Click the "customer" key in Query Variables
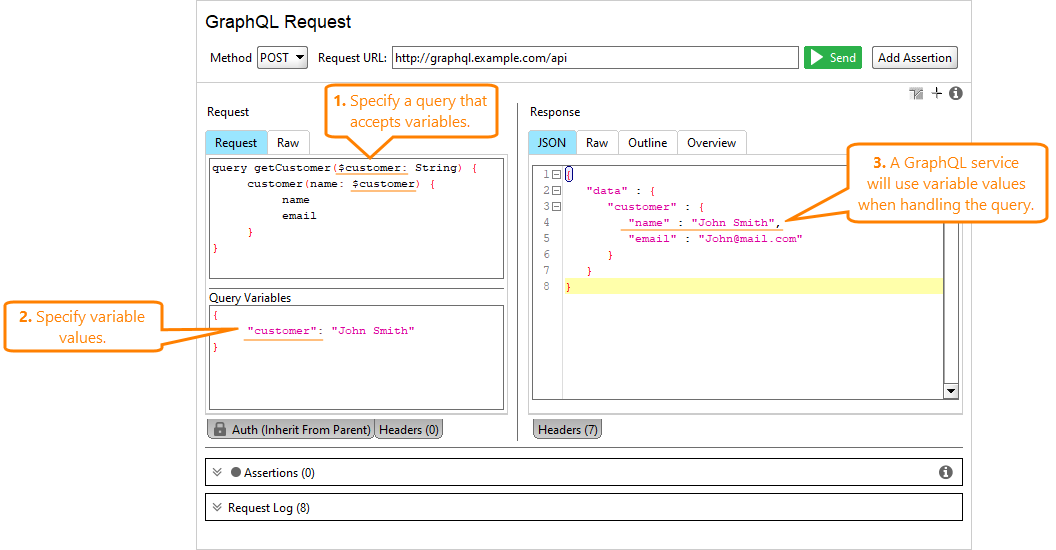 point(282,331)
